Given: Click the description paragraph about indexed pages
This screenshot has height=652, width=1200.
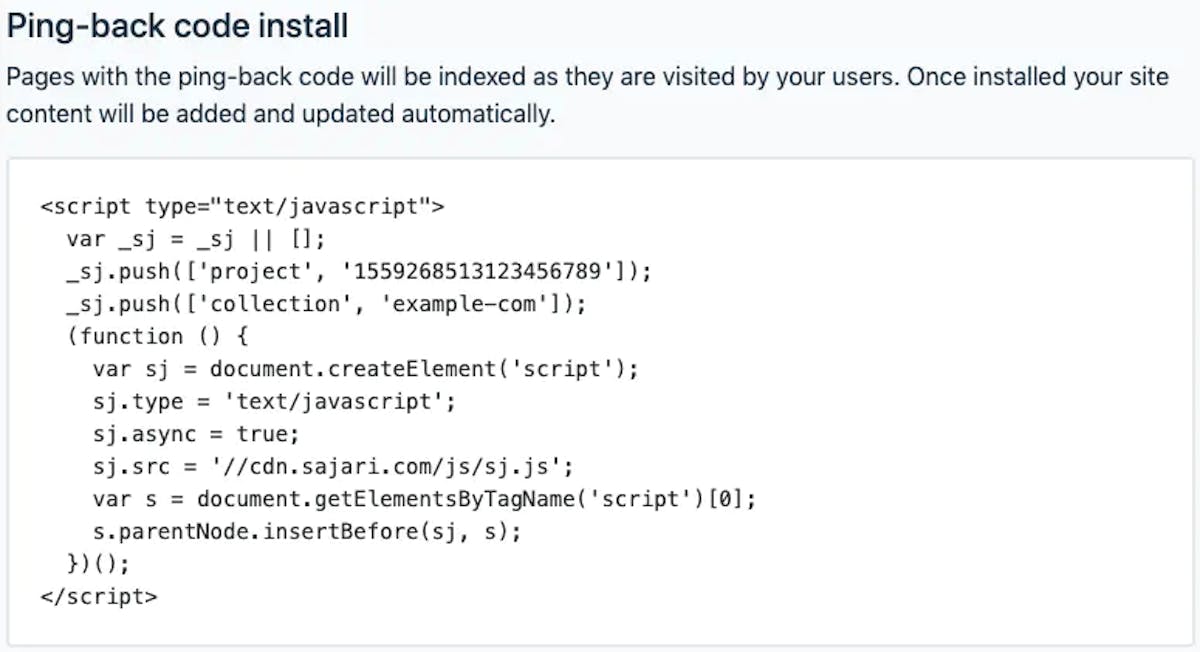Looking at the screenshot, I should click(x=587, y=96).
